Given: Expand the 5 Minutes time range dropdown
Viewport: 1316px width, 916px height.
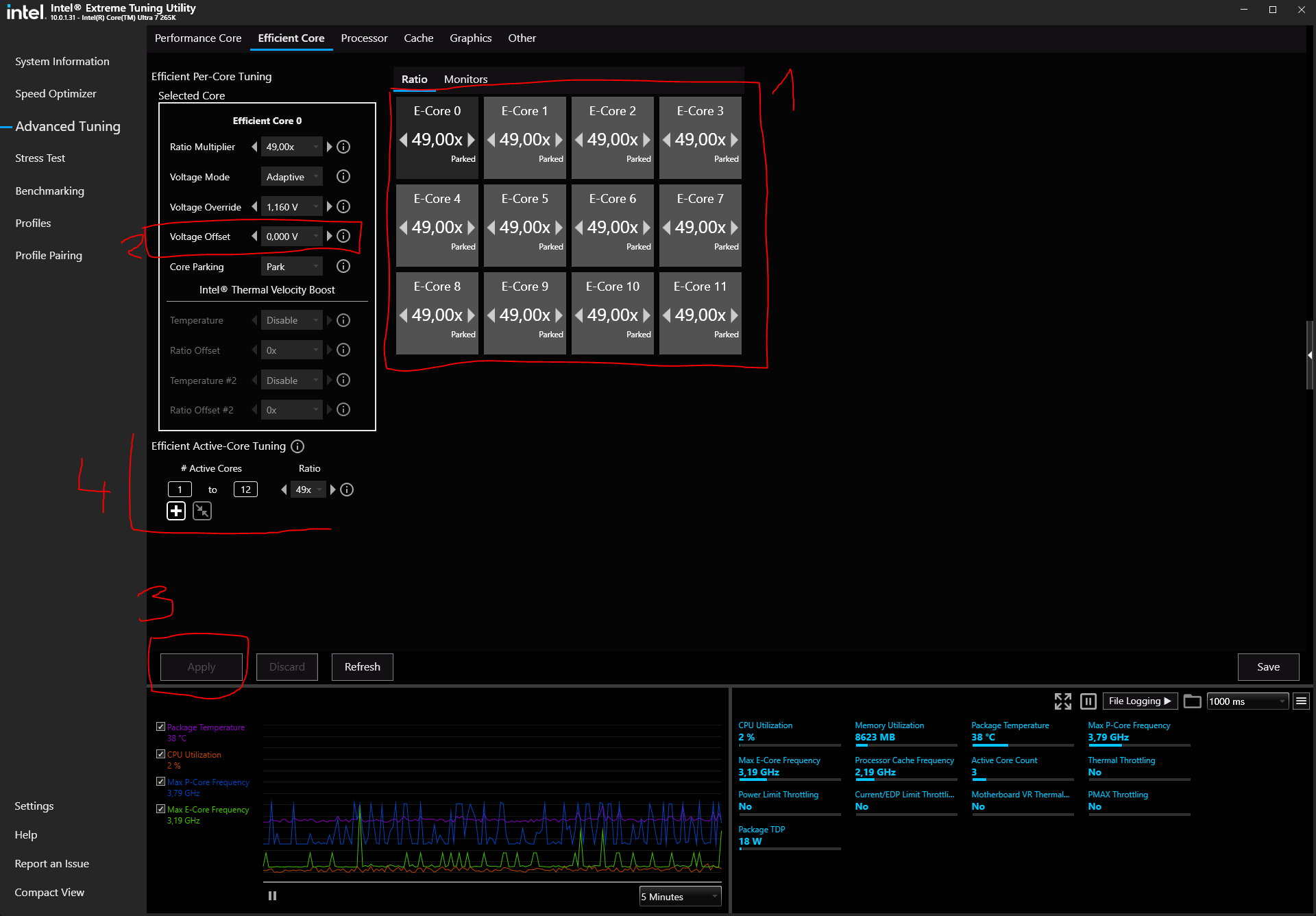Looking at the screenshot, I should (680, 897).
